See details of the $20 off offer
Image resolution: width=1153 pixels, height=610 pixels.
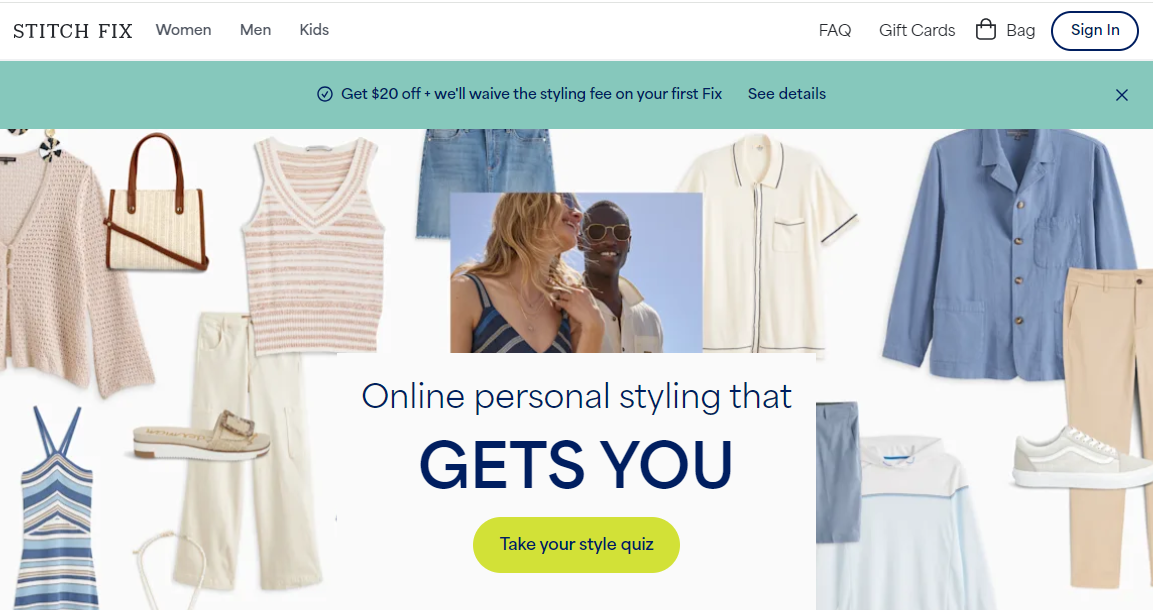click(787, 94)
